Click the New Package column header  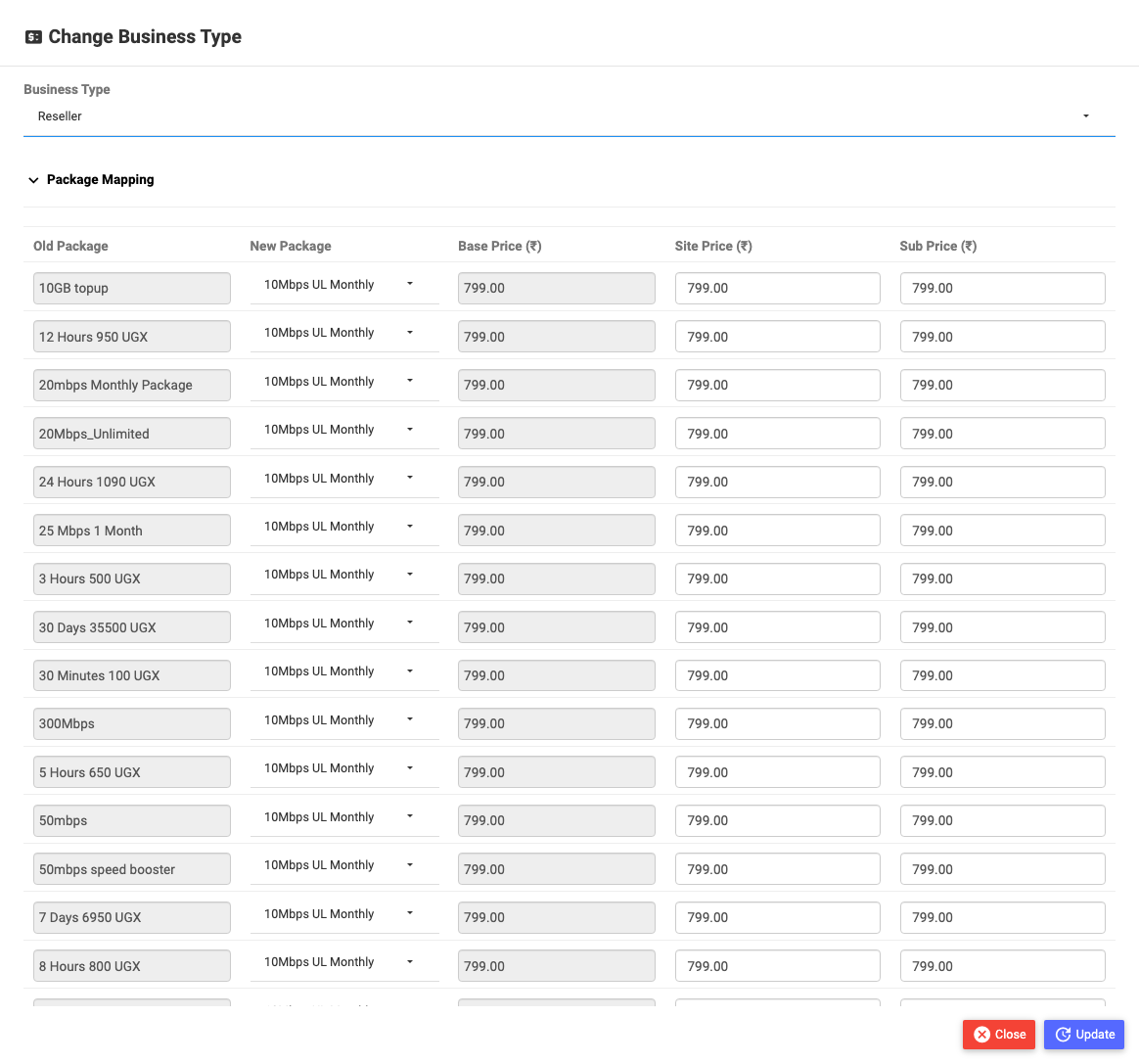pyautogui.click(x=291, y=246)
